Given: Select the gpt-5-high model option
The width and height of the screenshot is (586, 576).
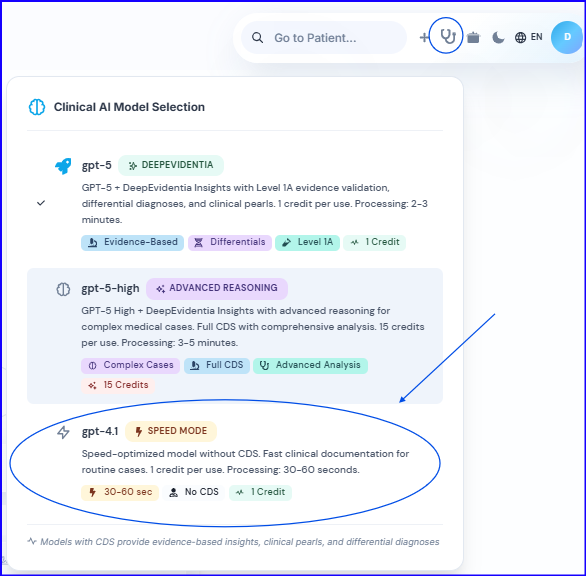Looking at the screenshot, I should pyautogui.click(x=235, y=336).
